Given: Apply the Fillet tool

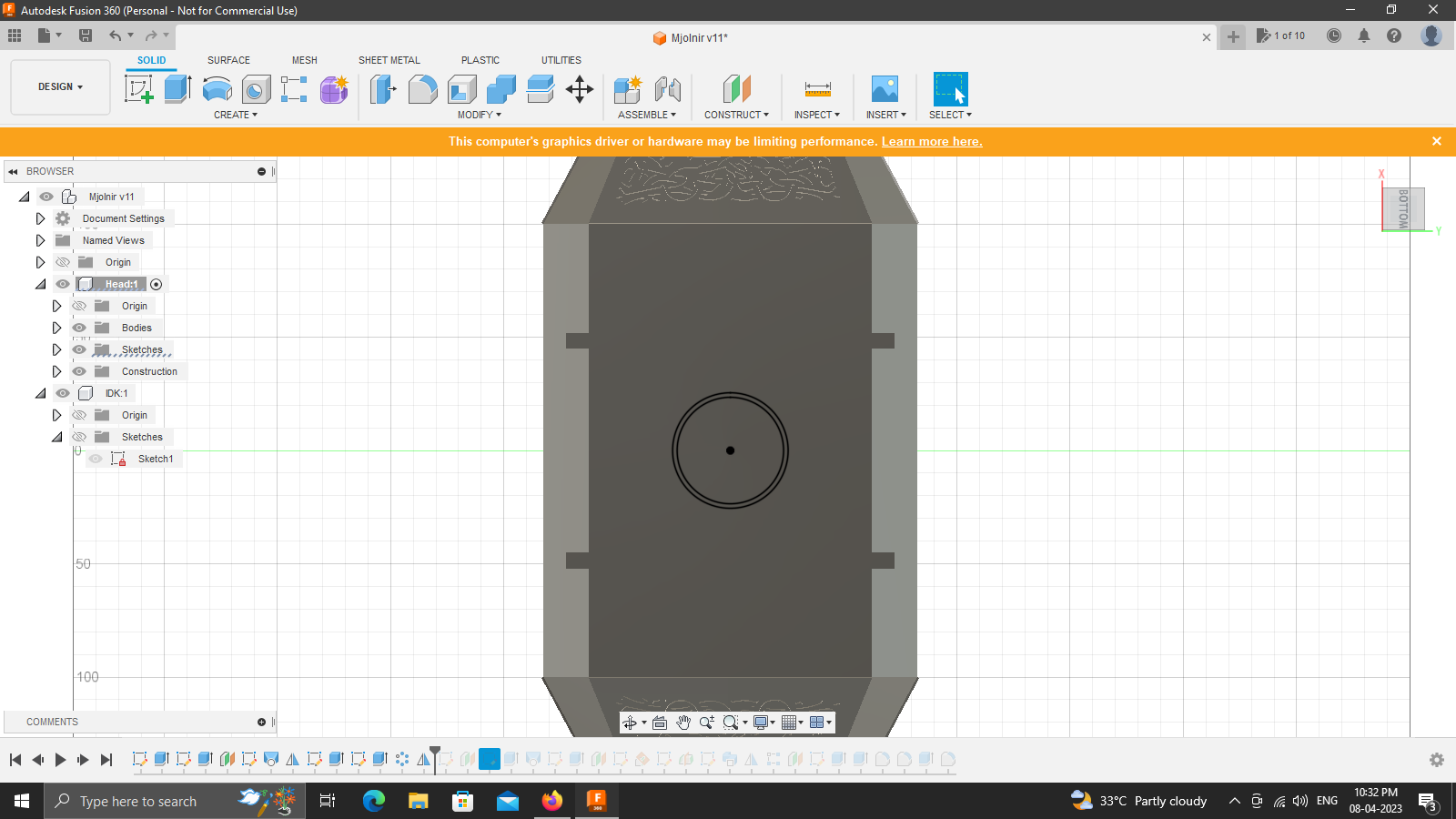Looking at the screenshot, I should 422,88.
